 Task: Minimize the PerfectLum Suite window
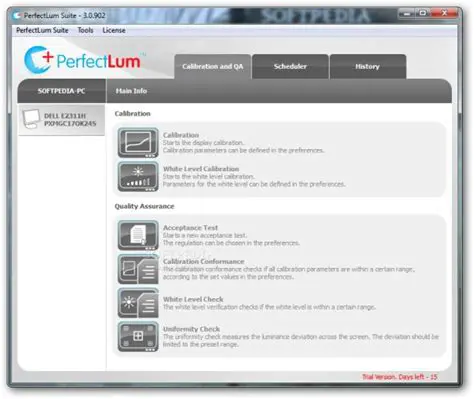click(x=407, y=14)
